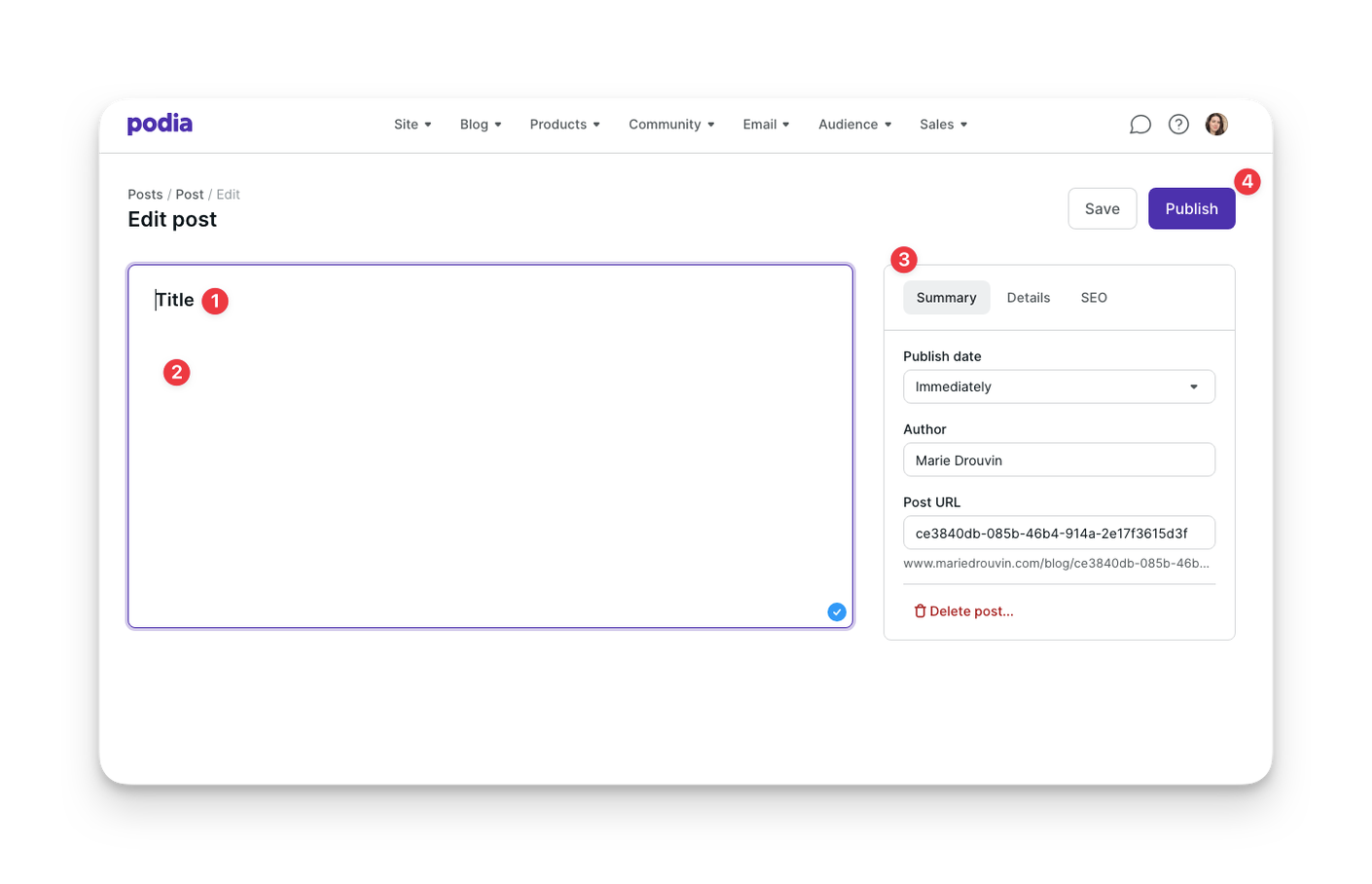Click the Save button
Viewport: 1372px width, 884px height.
coord(1101,208)
